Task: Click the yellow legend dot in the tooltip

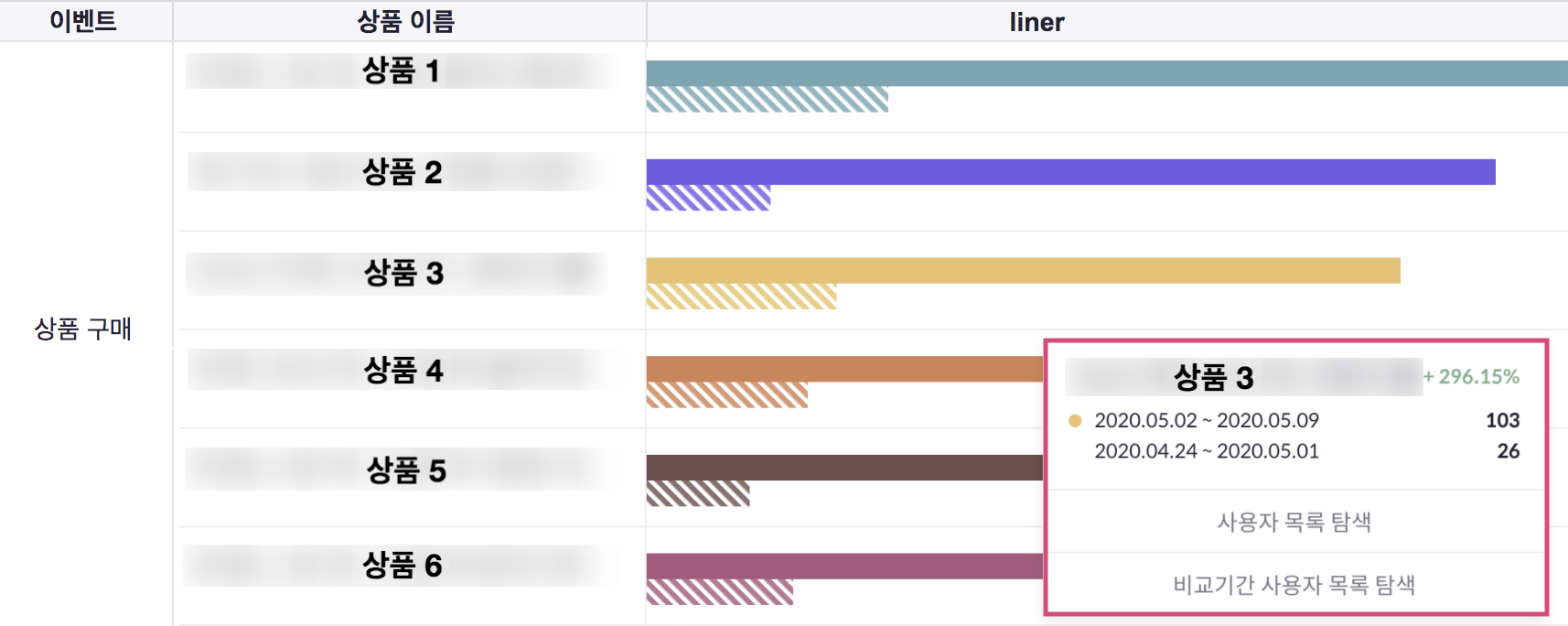Action: (x=1075, y=421)
